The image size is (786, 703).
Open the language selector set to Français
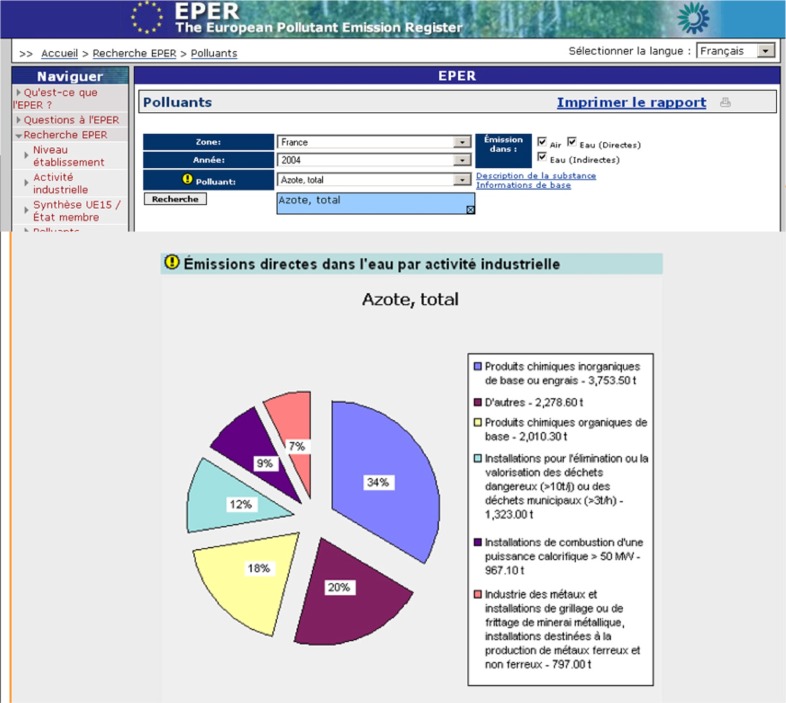coord(765,50)
